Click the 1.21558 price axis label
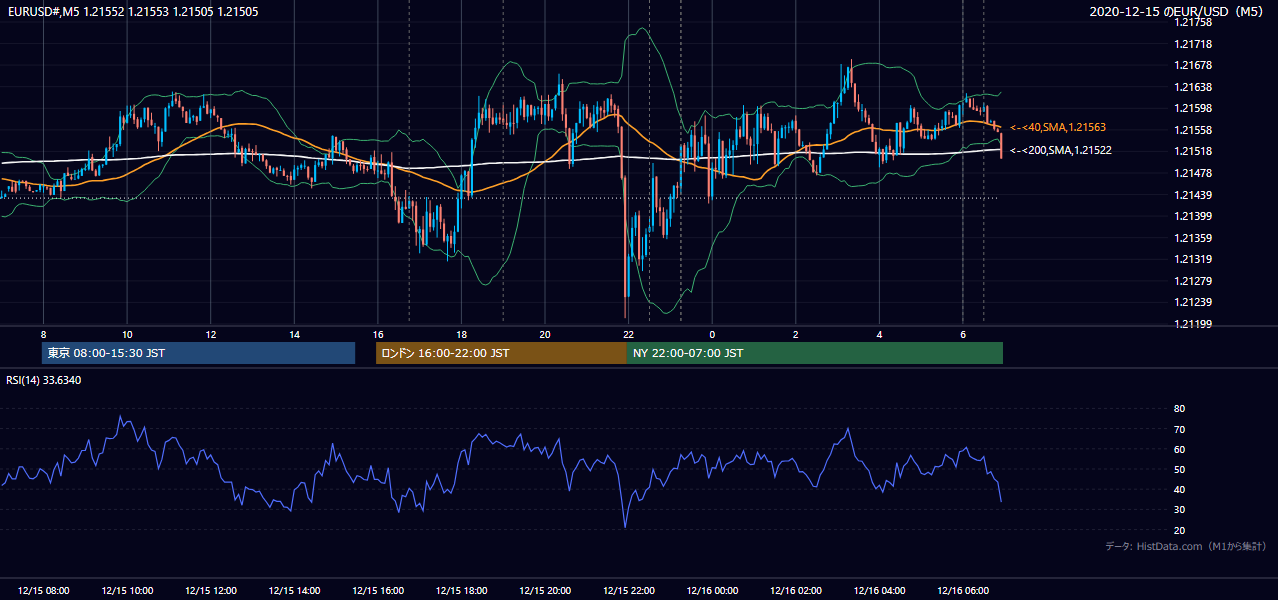The height and width of the screenshot is (600, 1278). [1193, 130]
